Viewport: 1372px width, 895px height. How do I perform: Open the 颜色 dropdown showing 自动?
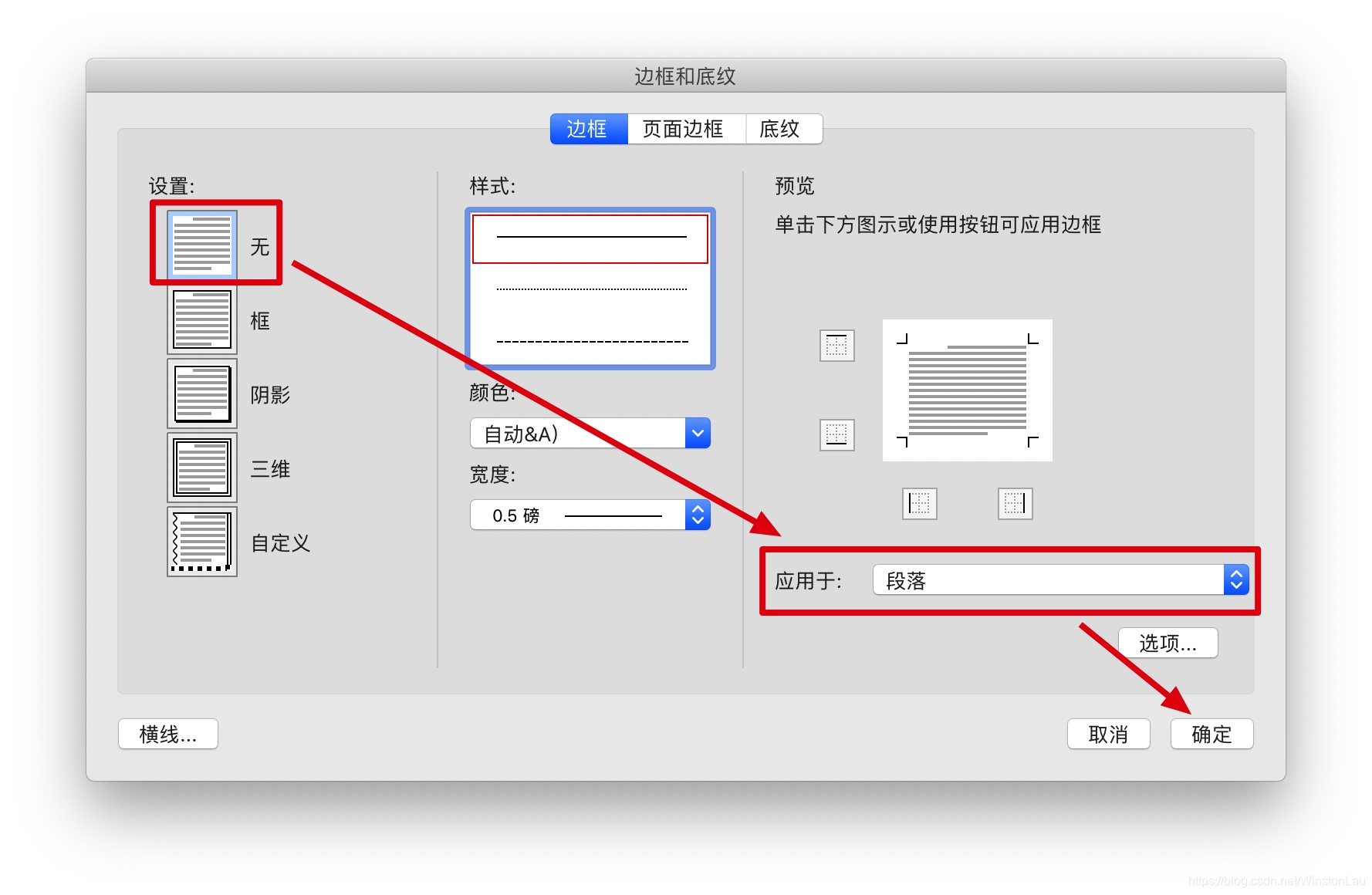(590, 434)
